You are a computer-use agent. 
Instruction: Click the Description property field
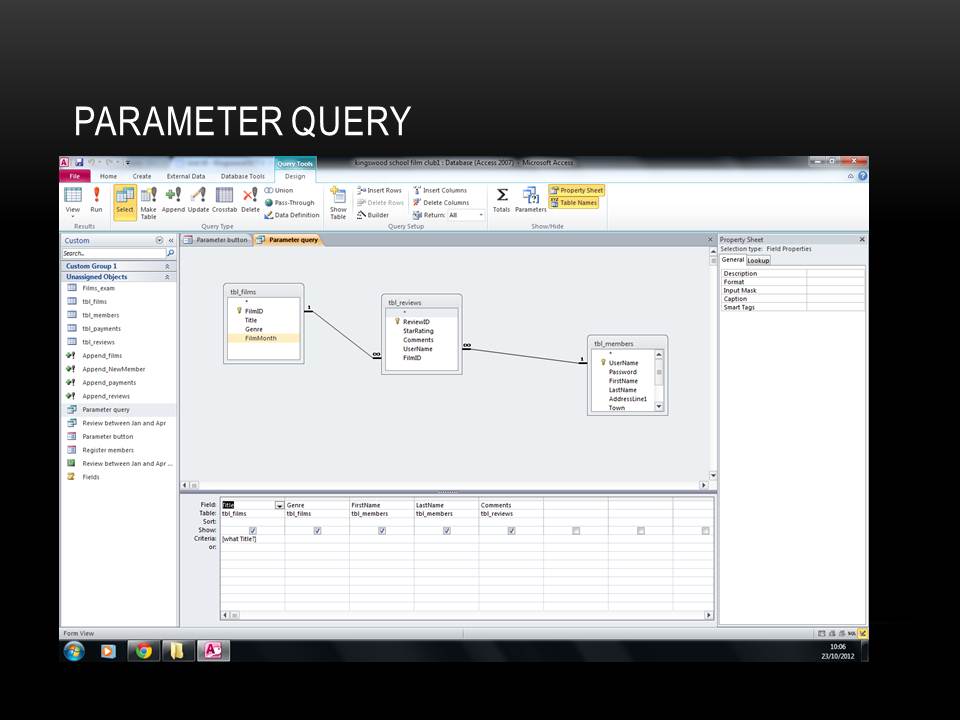(x=835, y=274)
